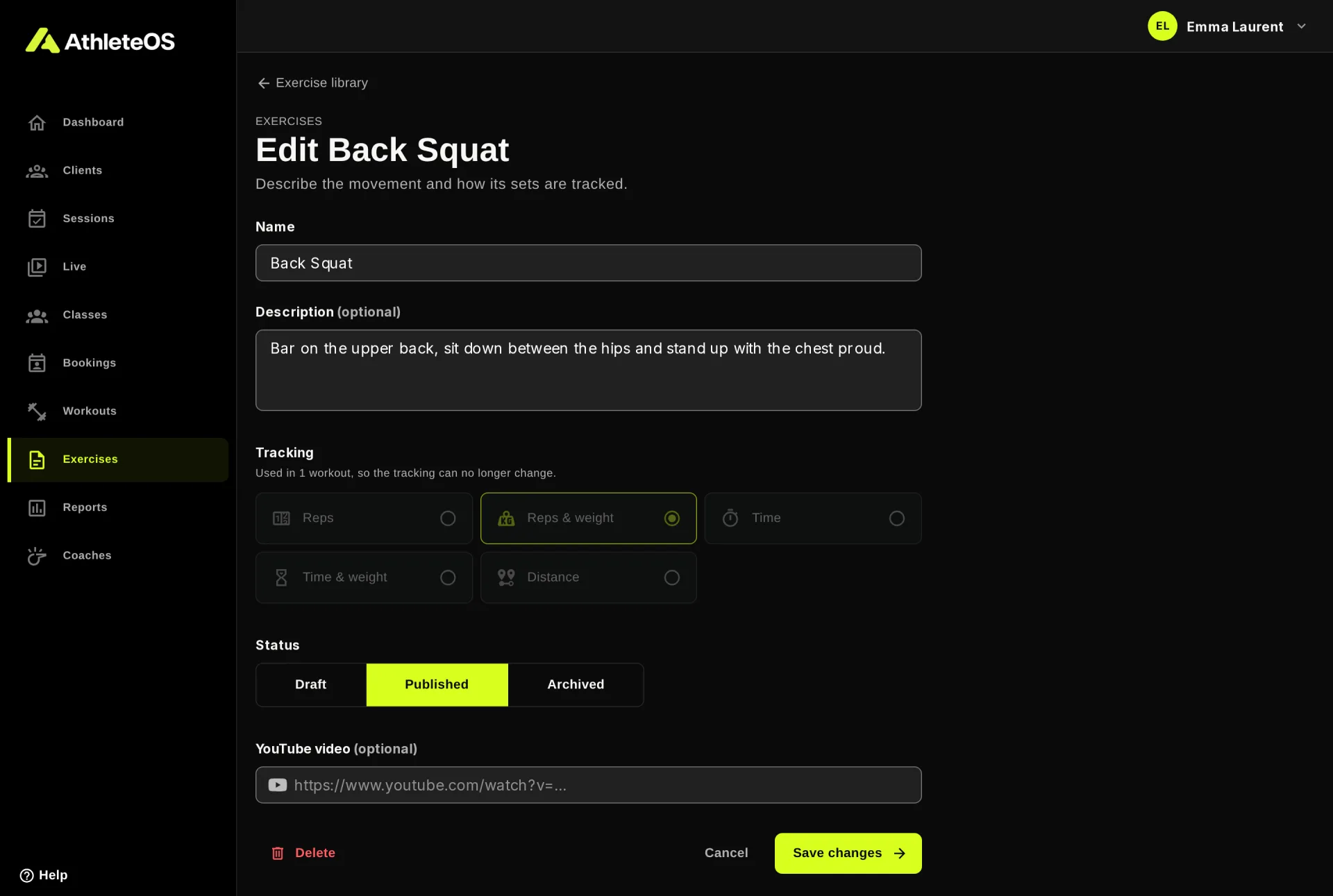Select the Time & weight radio button

tap(448, 577)
